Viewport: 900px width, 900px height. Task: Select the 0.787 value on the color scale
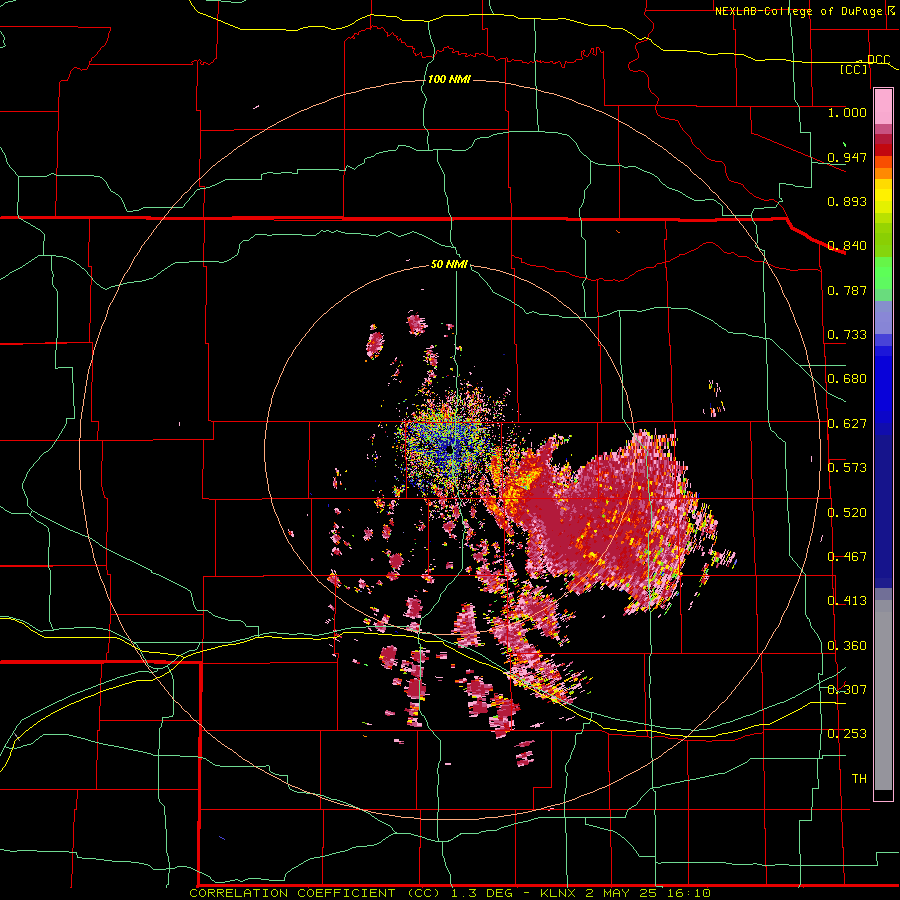[x=847, y=290]
